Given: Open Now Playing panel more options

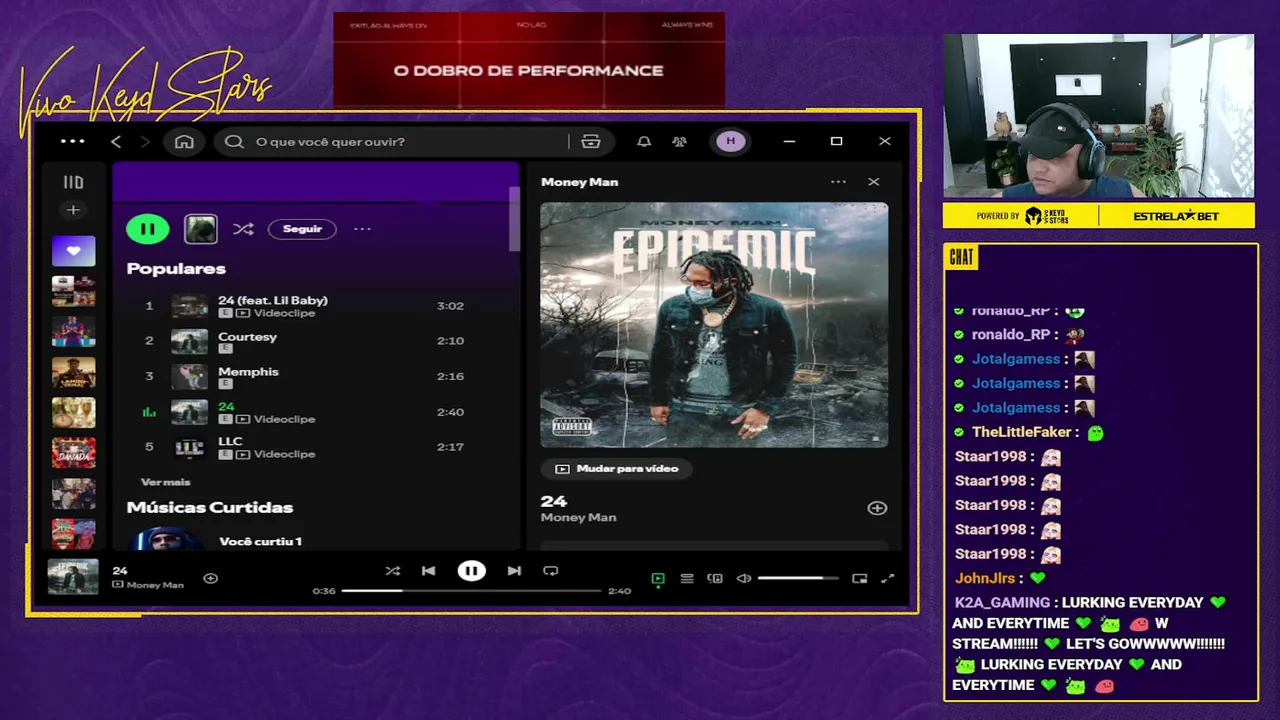Looking at the screenshot, I should coord(838,182).
